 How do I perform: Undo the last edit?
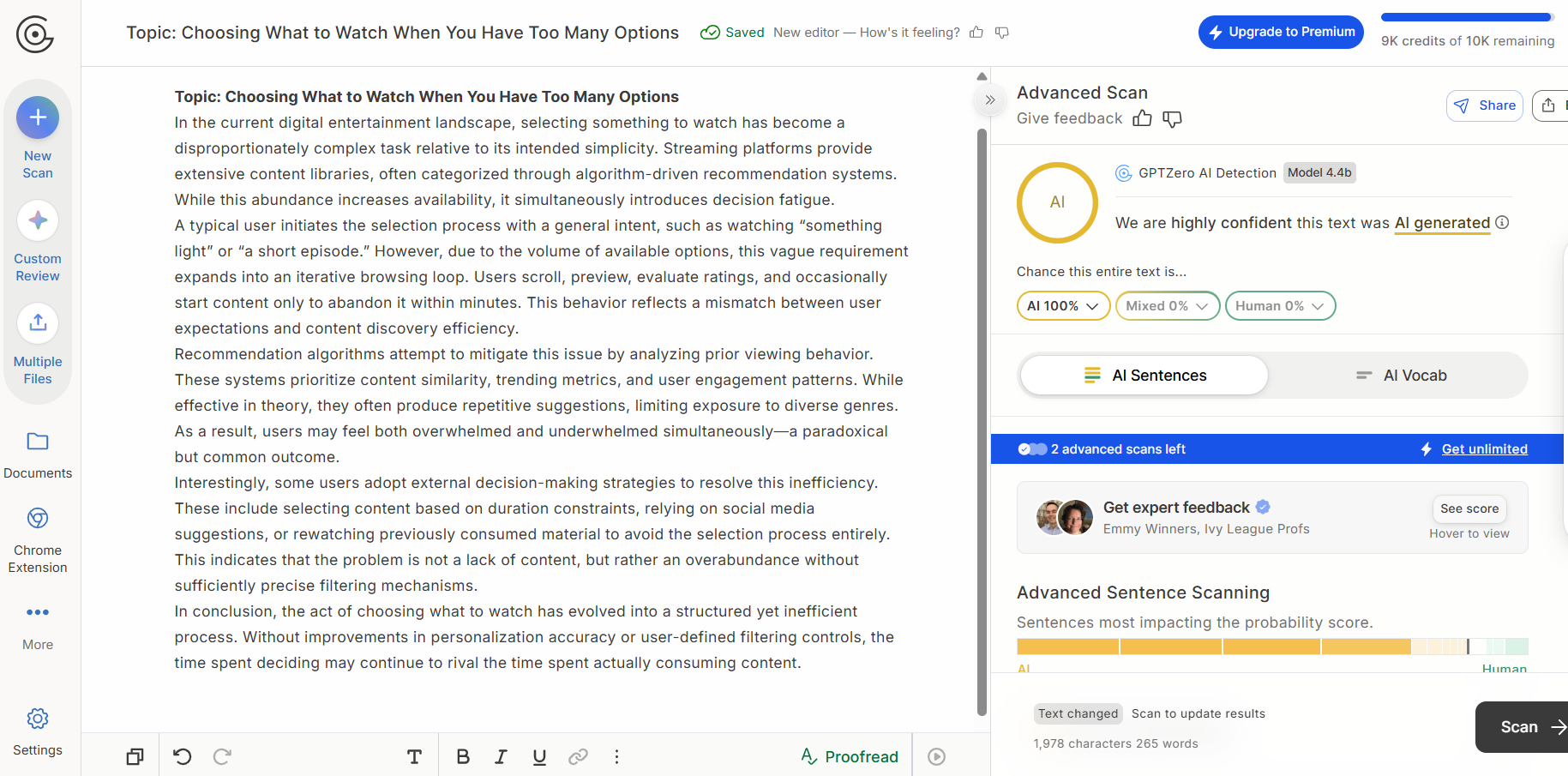(x=183, y=756)
